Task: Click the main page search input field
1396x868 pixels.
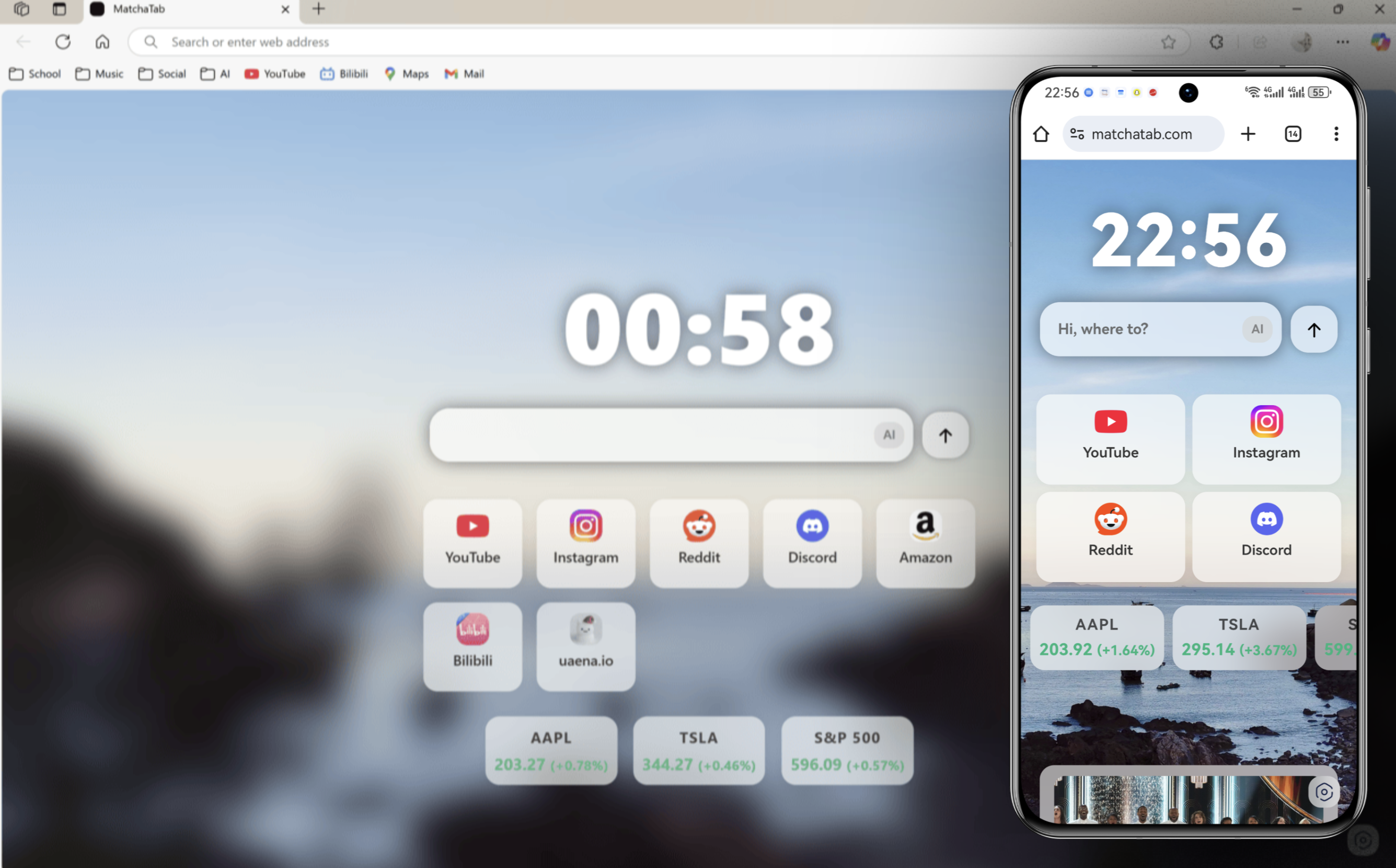Action: pyautogui.click(x=649, y=435)
